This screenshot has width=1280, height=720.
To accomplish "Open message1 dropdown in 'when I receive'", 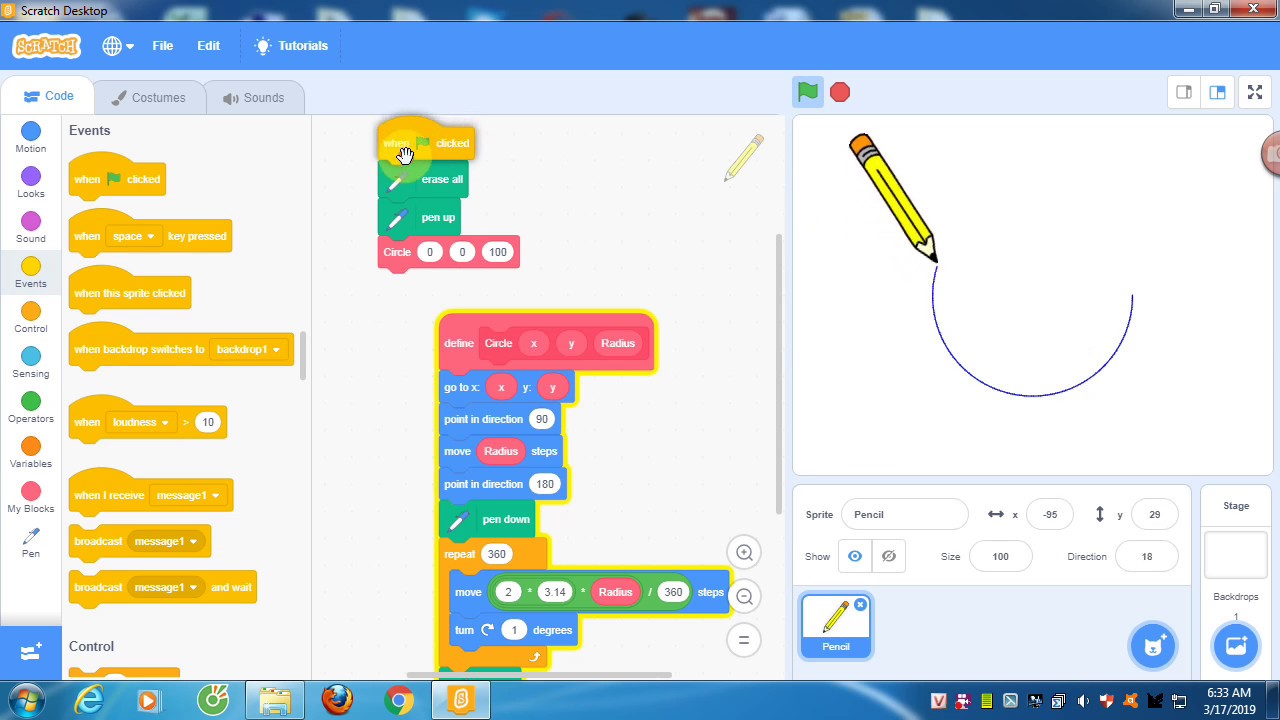I will (186, 495).
